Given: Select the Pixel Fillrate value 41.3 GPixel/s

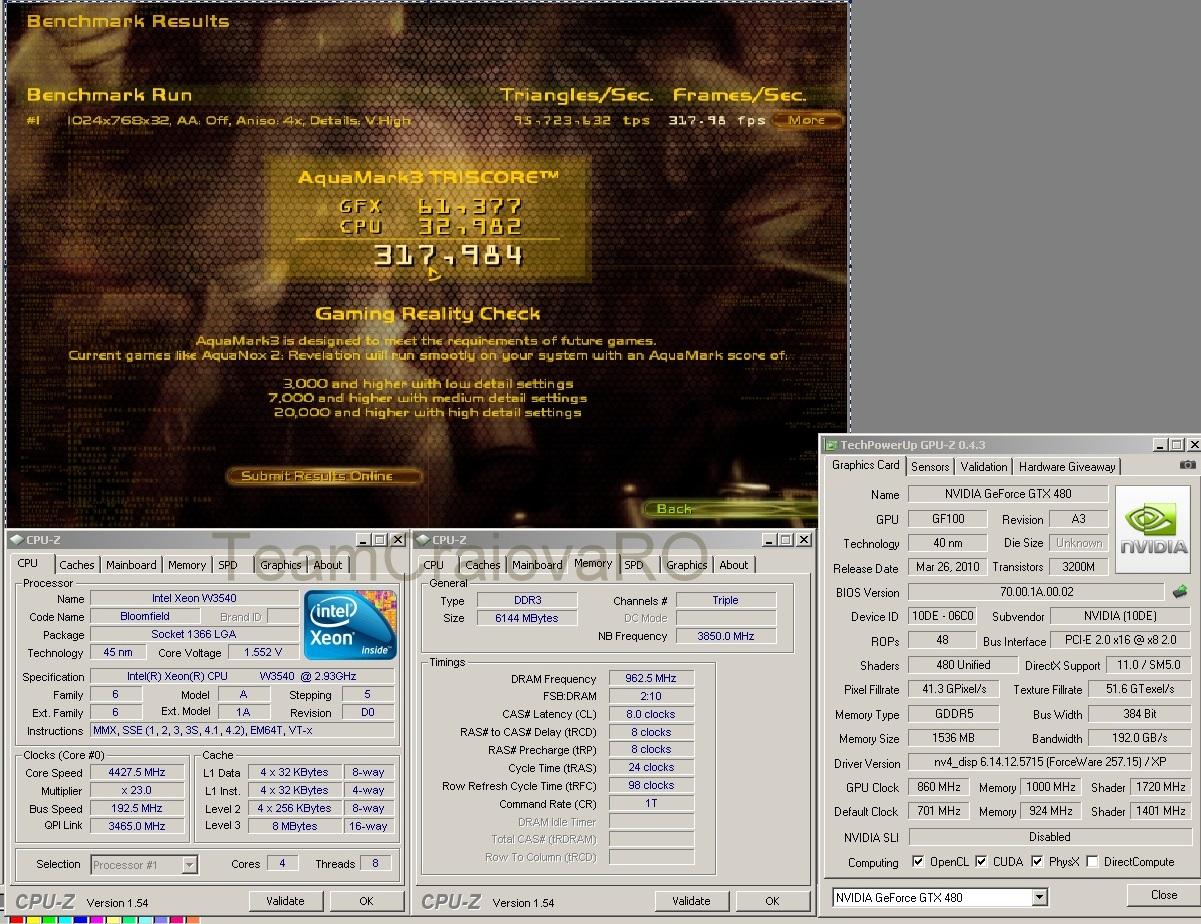Looking at the screenshot, I should tap(954, 689).
